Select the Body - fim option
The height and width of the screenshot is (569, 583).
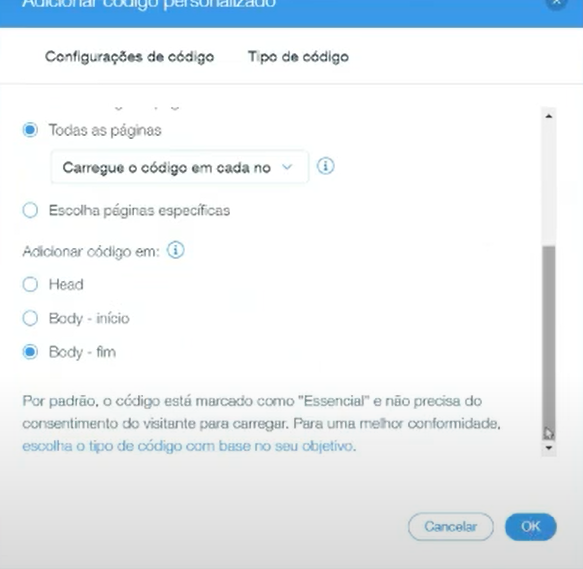(30, 352)
